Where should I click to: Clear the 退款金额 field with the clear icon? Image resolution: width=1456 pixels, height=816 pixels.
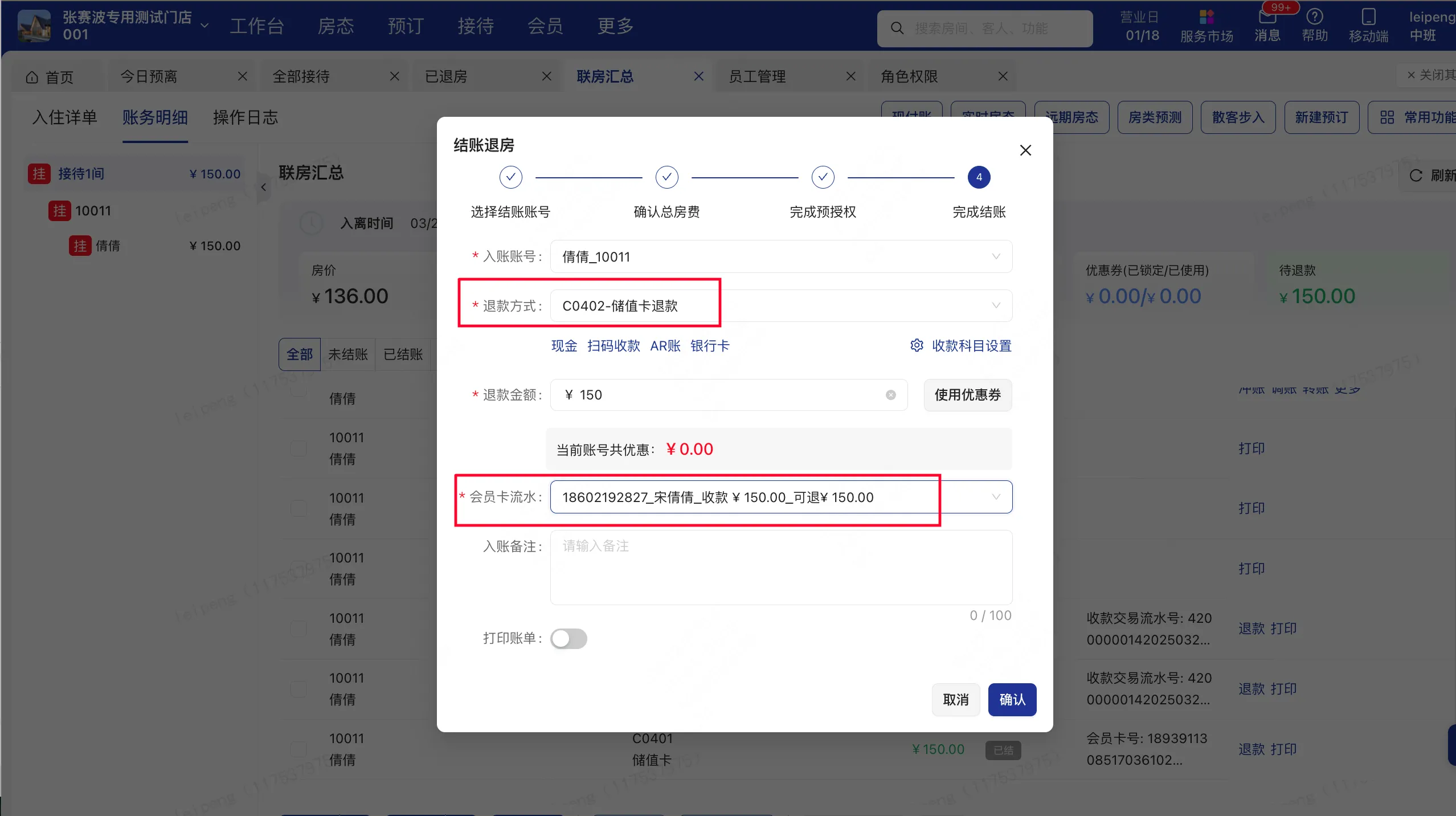(891, 395)
